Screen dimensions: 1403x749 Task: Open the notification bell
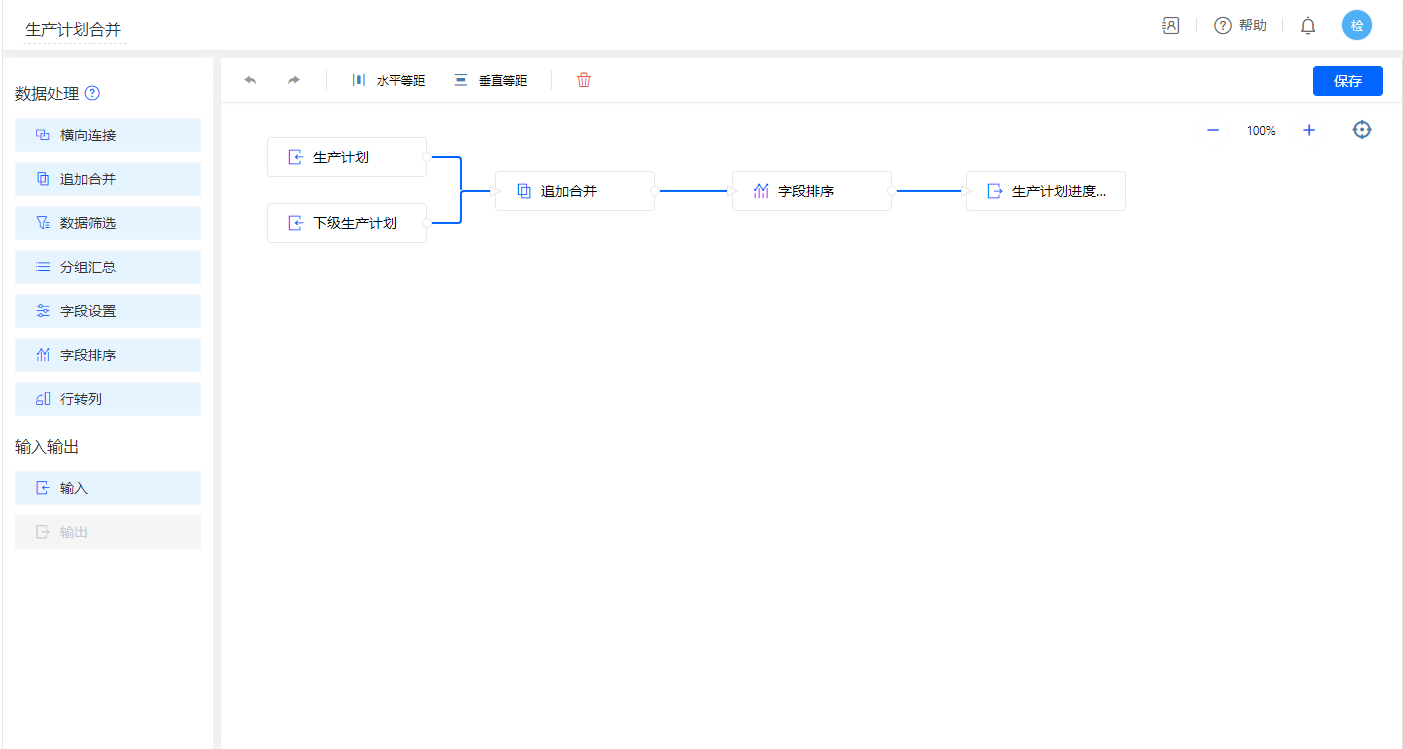1307,26
